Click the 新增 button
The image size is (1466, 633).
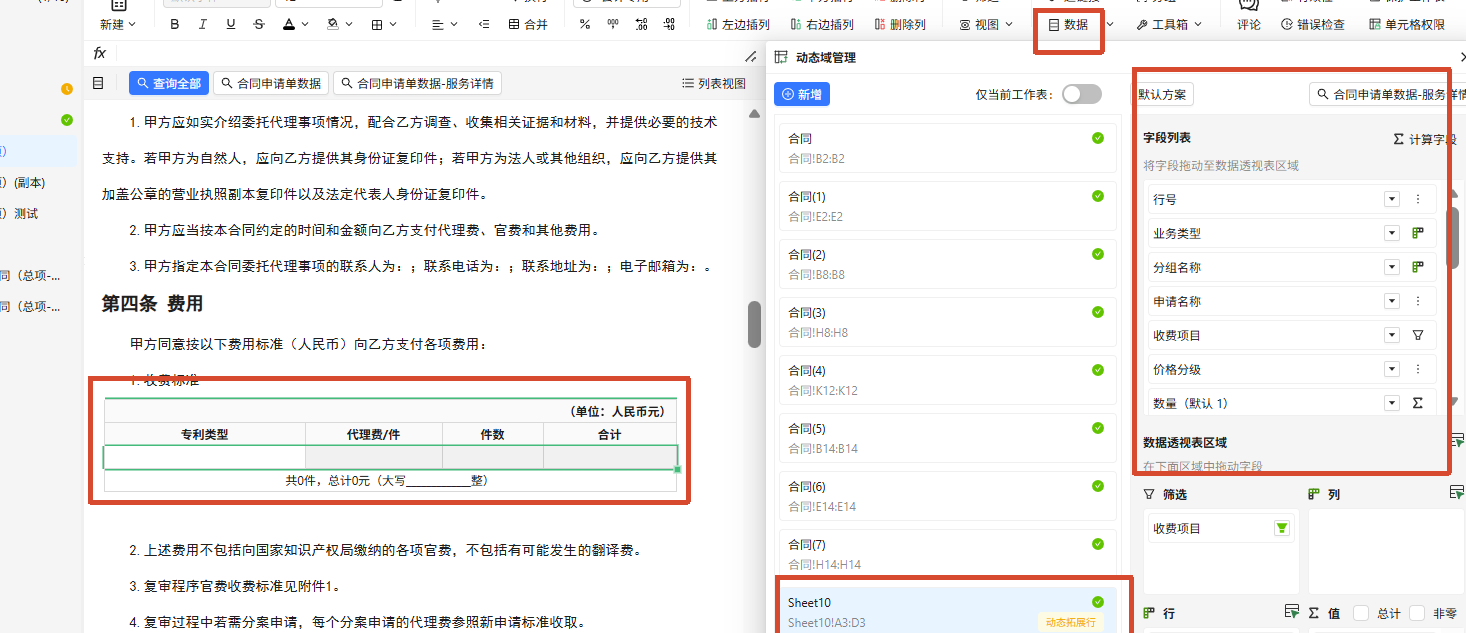(x=802, y=95)
